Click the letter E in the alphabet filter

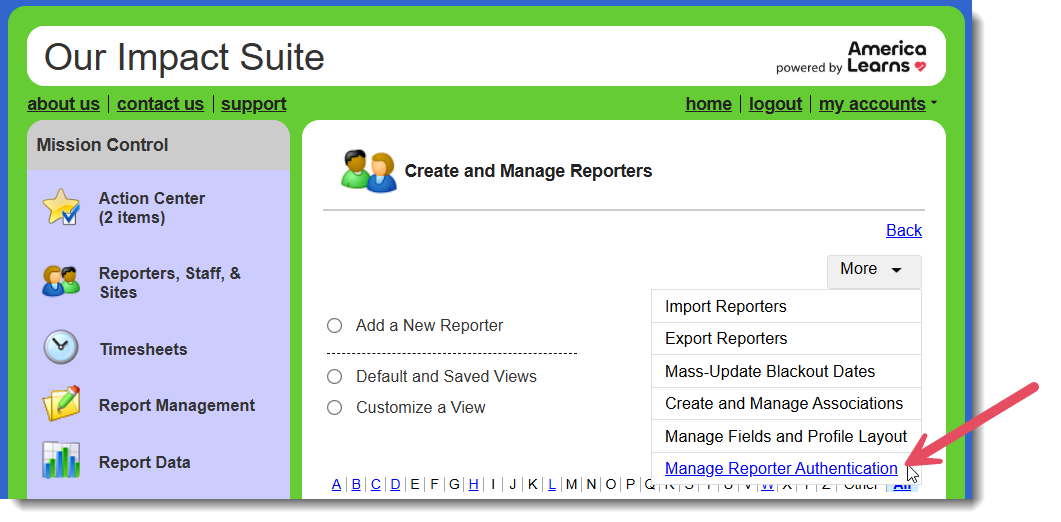pyautogui.click(x=415, y=484)
